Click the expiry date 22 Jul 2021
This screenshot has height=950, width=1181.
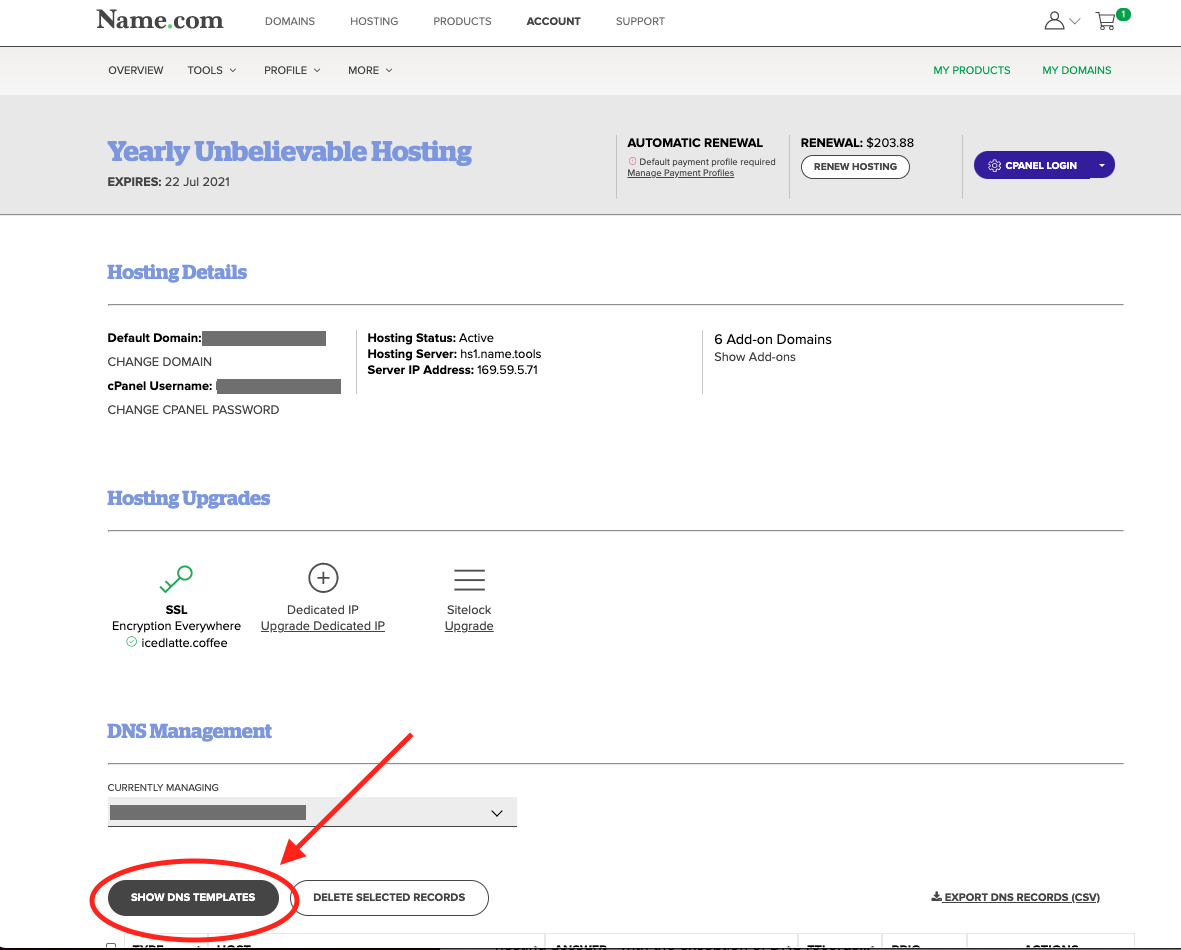coord(197,182)
